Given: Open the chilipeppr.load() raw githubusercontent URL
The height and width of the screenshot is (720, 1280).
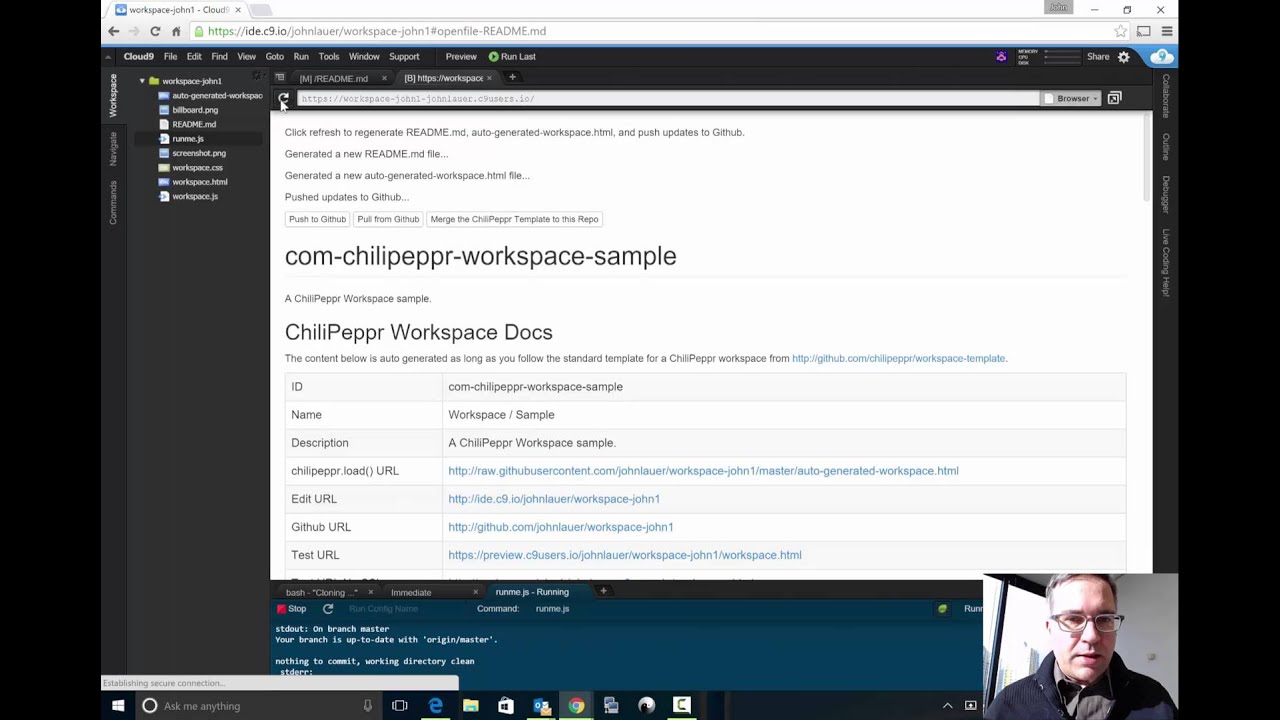Looking at the screenshot, I should [x=703, y=471].
